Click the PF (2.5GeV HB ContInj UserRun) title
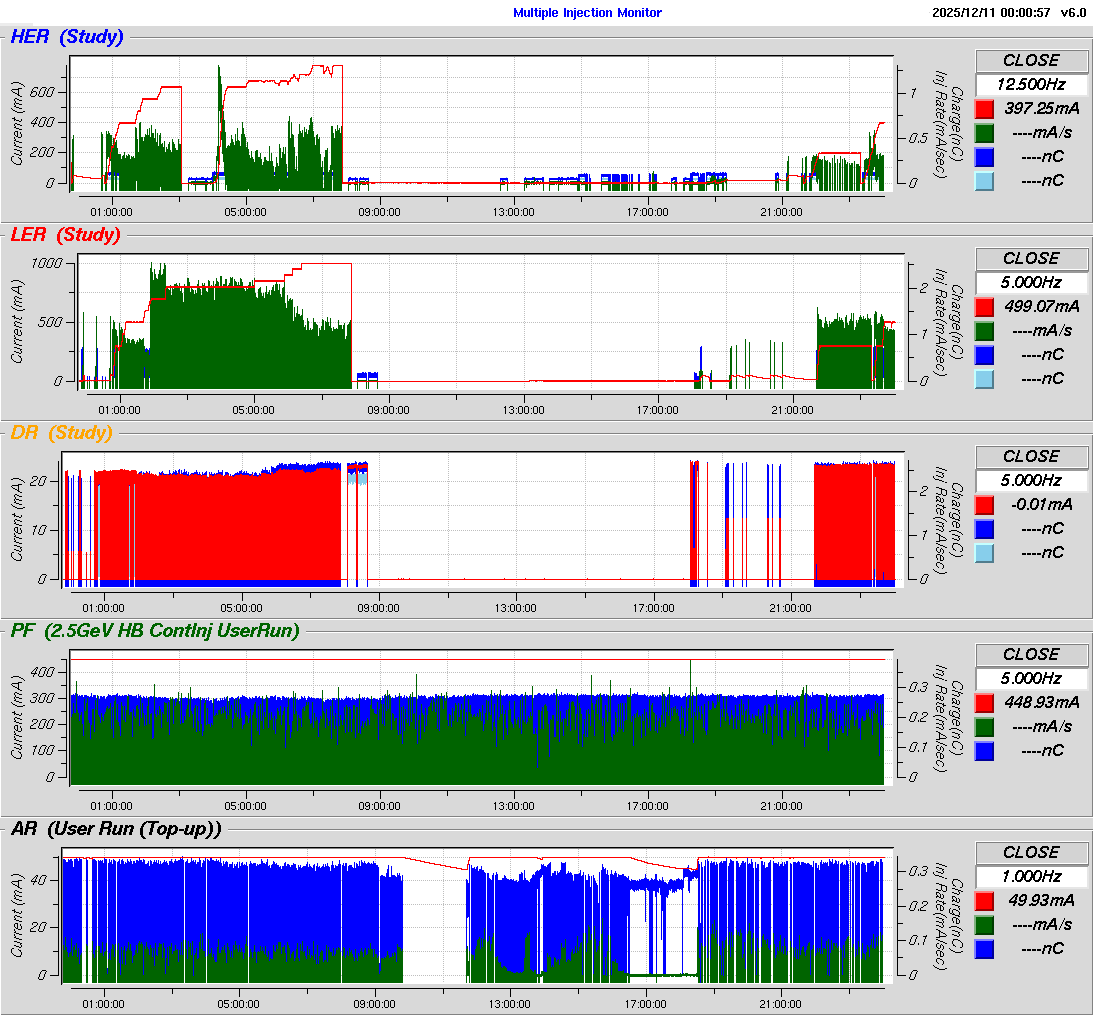Viewport: 1093px width, 1015px height. tap(154, 630)
